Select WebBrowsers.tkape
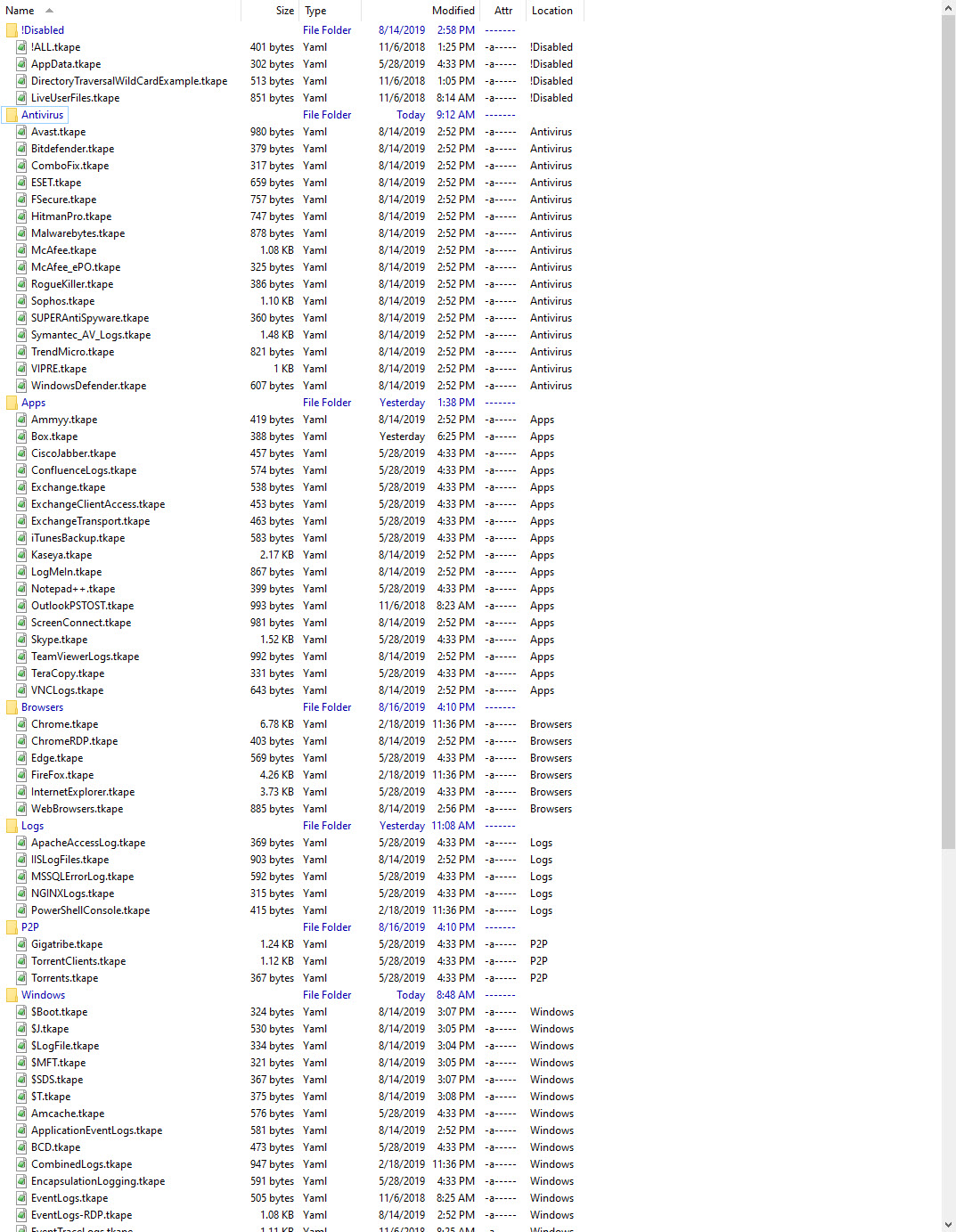The height and width of the screenshot is (1232, 956). (78, 809)
